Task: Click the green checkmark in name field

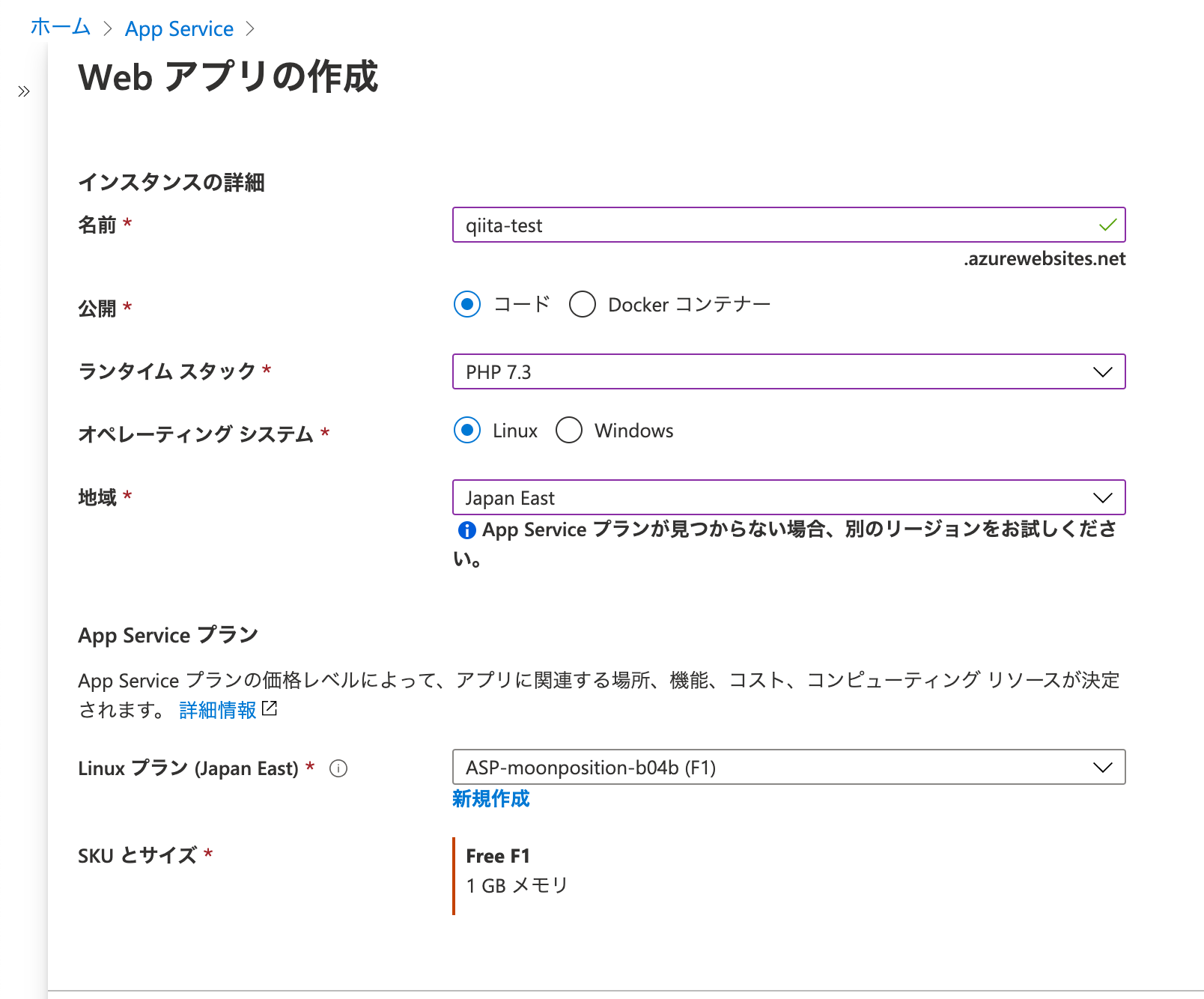Action: coord(1107,225)
